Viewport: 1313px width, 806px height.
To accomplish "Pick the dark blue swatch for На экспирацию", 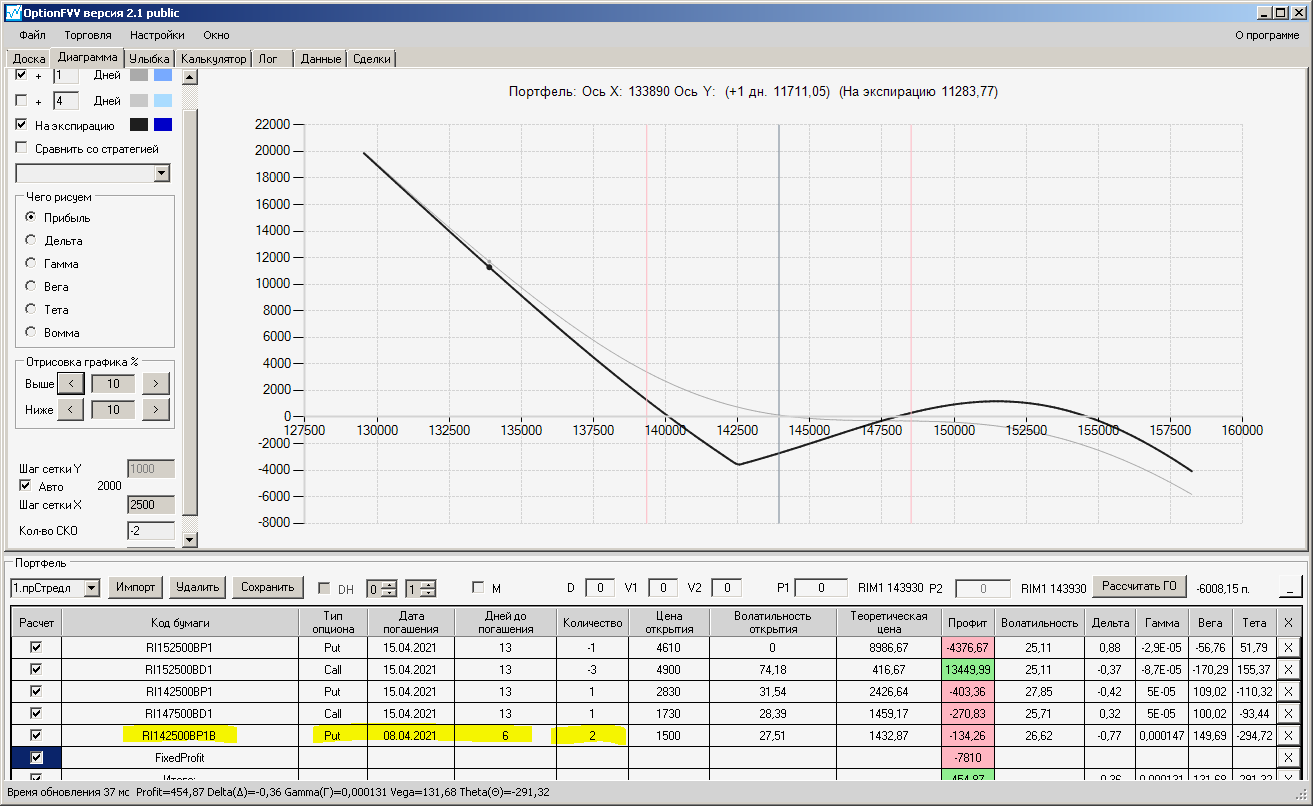I will click(163, 125).
